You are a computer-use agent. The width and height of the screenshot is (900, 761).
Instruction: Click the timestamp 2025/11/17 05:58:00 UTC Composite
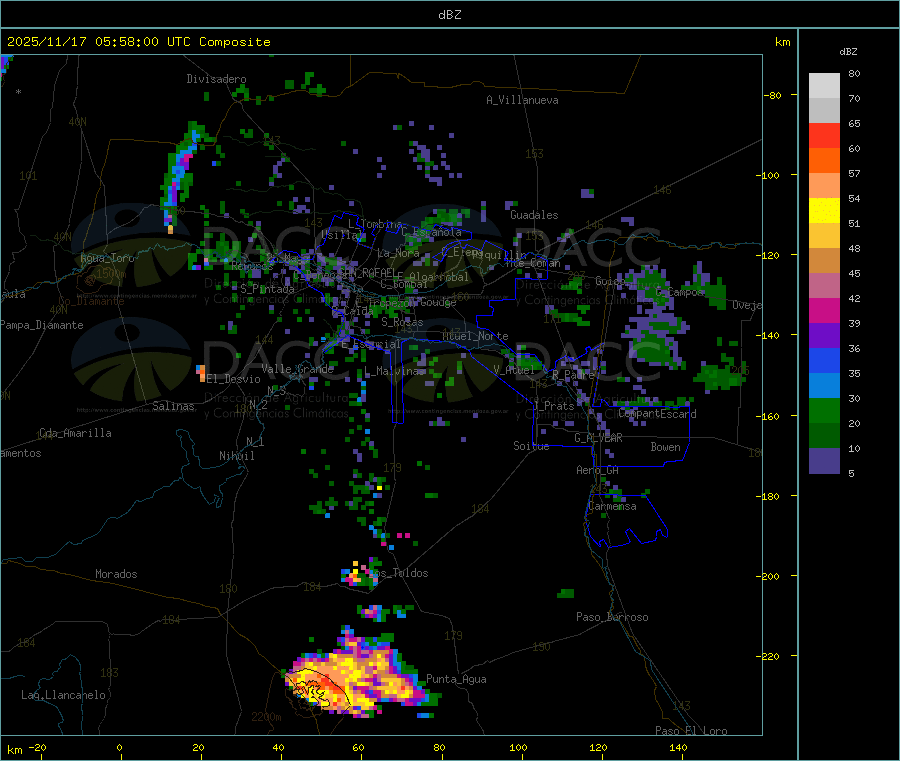click(x=138, y=42)
